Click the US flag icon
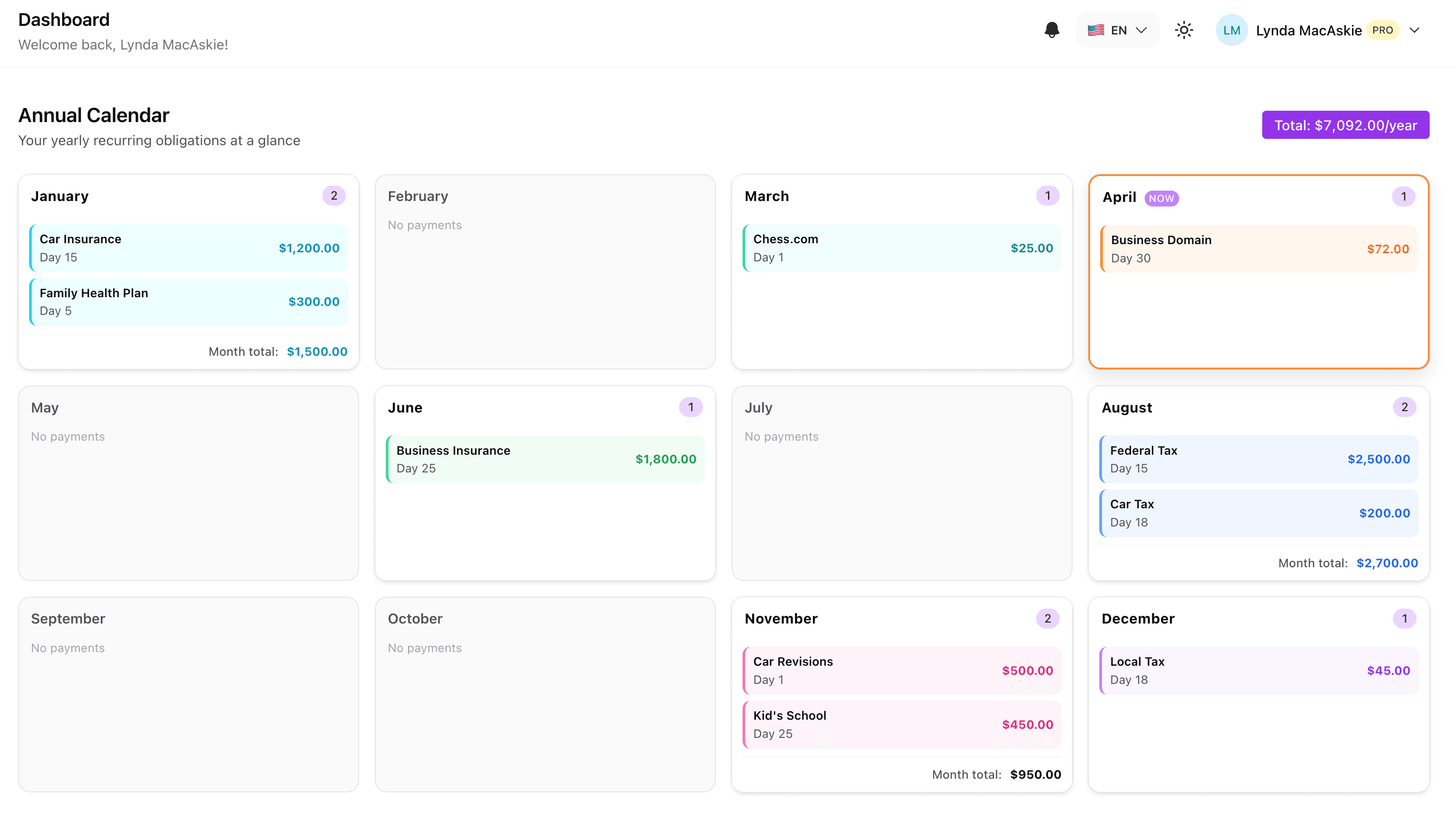1456x835 pixels. tap(1095, 30)
